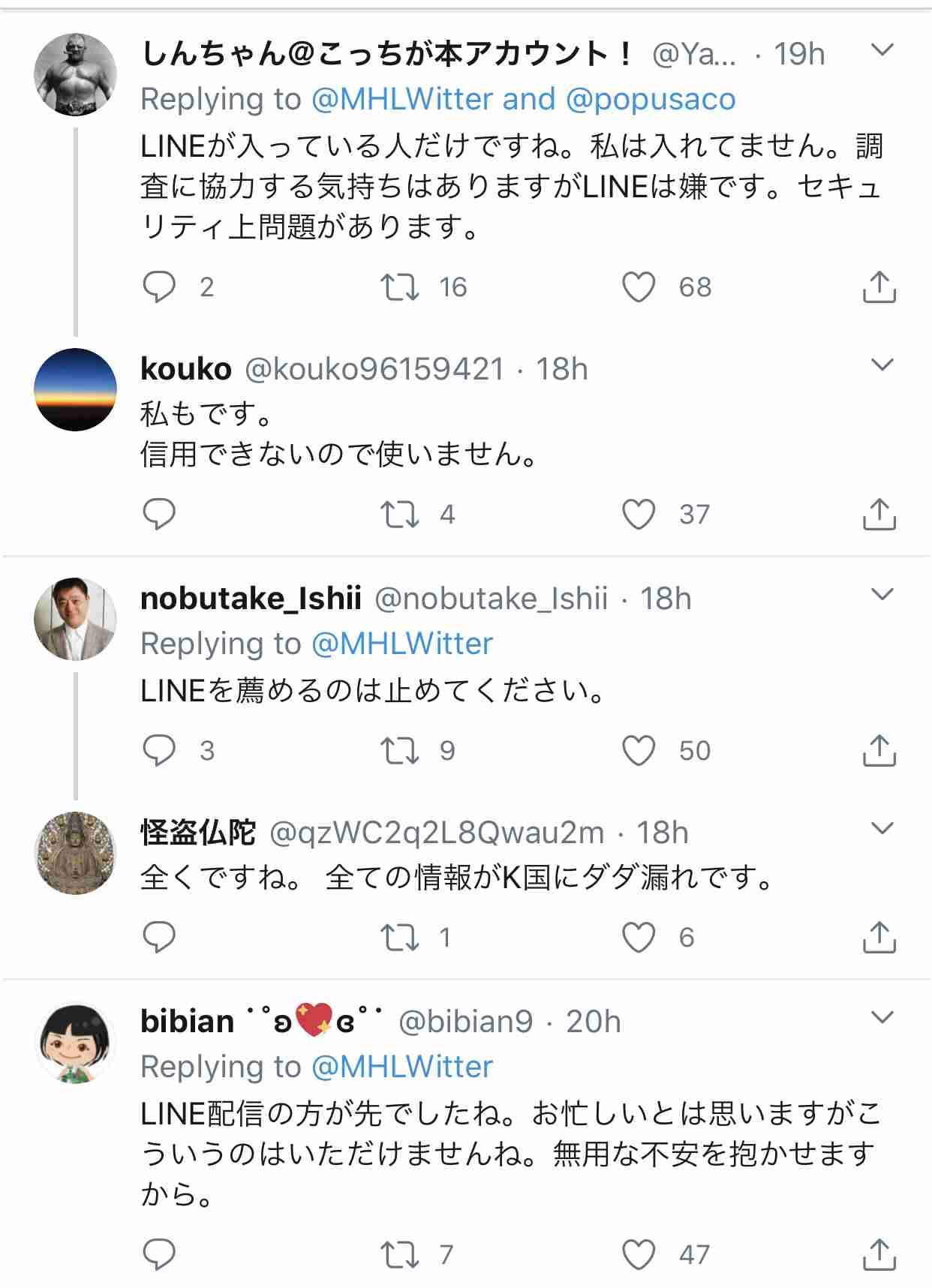Open @MHLWitter link in nobutake_Ishii's reply
Viewport: 932px width, 1288px height.
402,644
